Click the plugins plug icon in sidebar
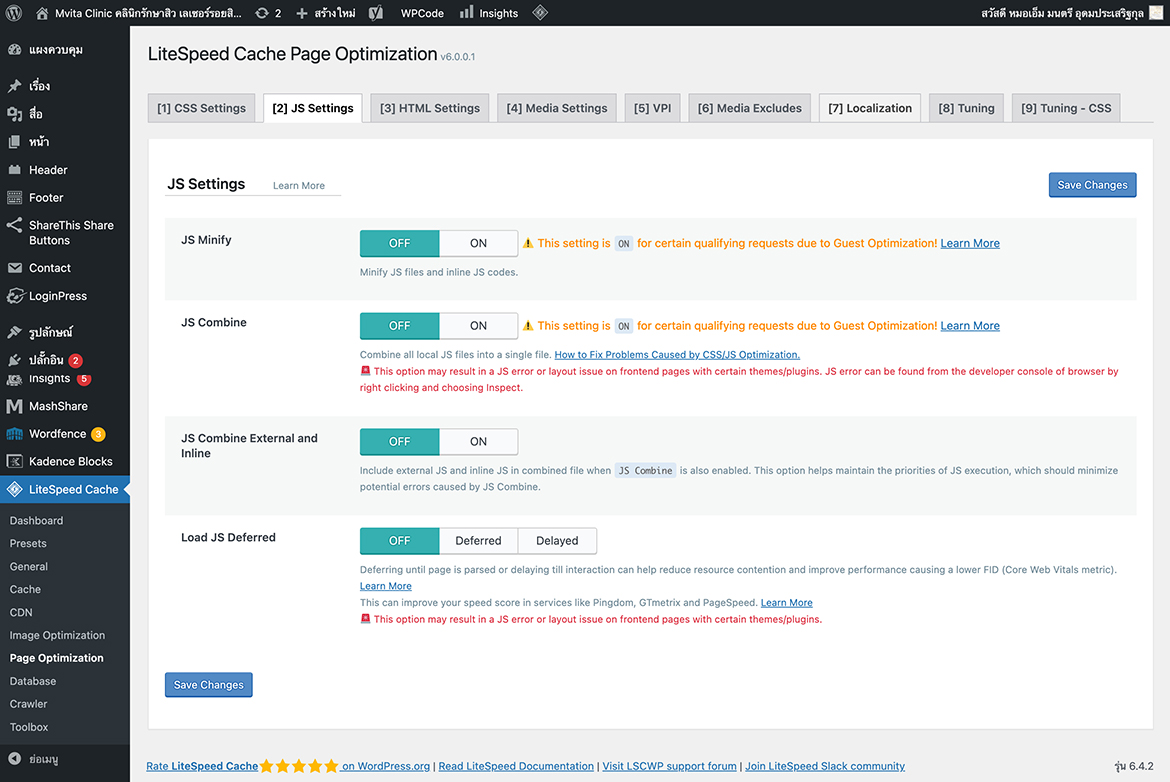 pos(14,360)
